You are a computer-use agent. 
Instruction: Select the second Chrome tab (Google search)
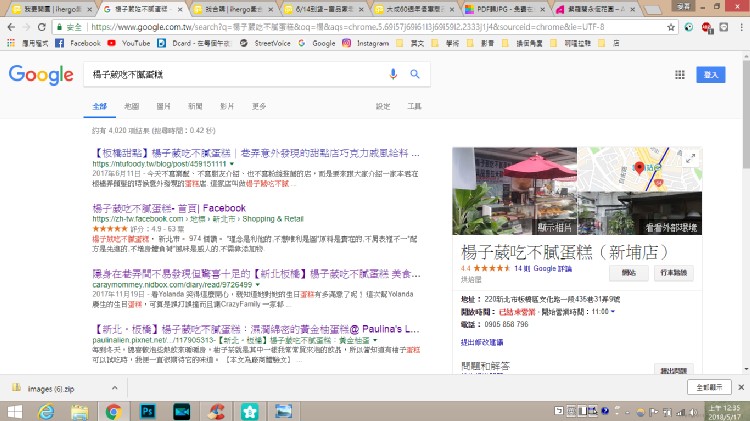tap(142, 9)
